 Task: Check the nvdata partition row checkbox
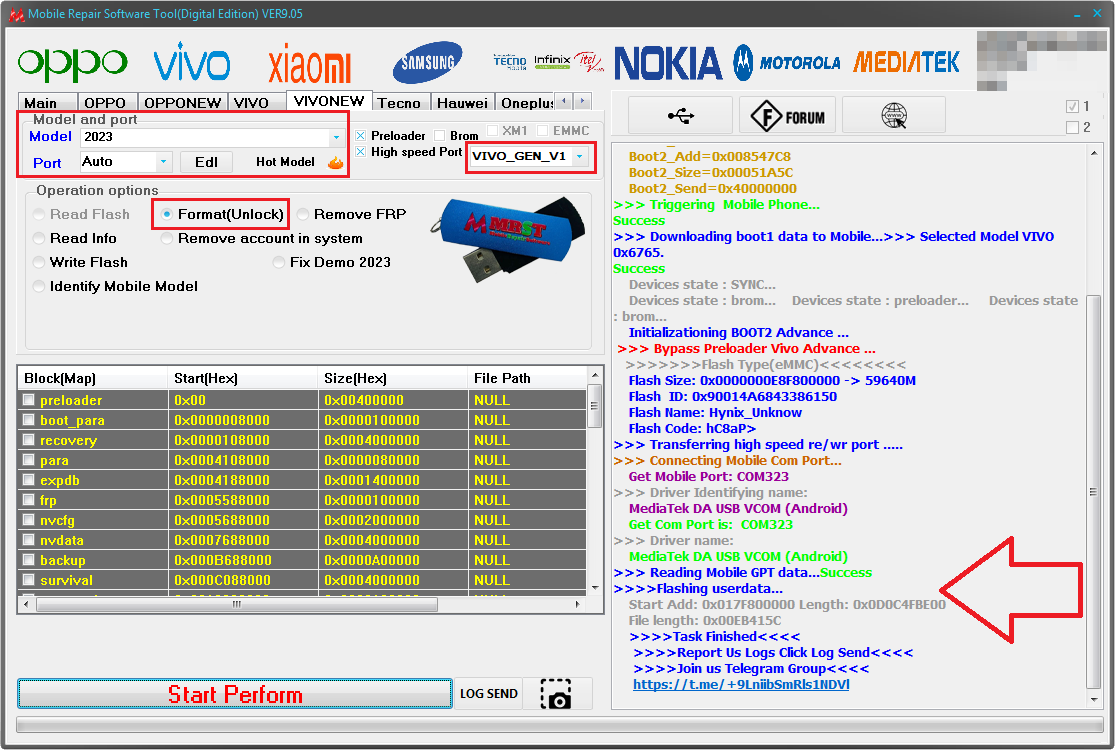coord(28,540)
